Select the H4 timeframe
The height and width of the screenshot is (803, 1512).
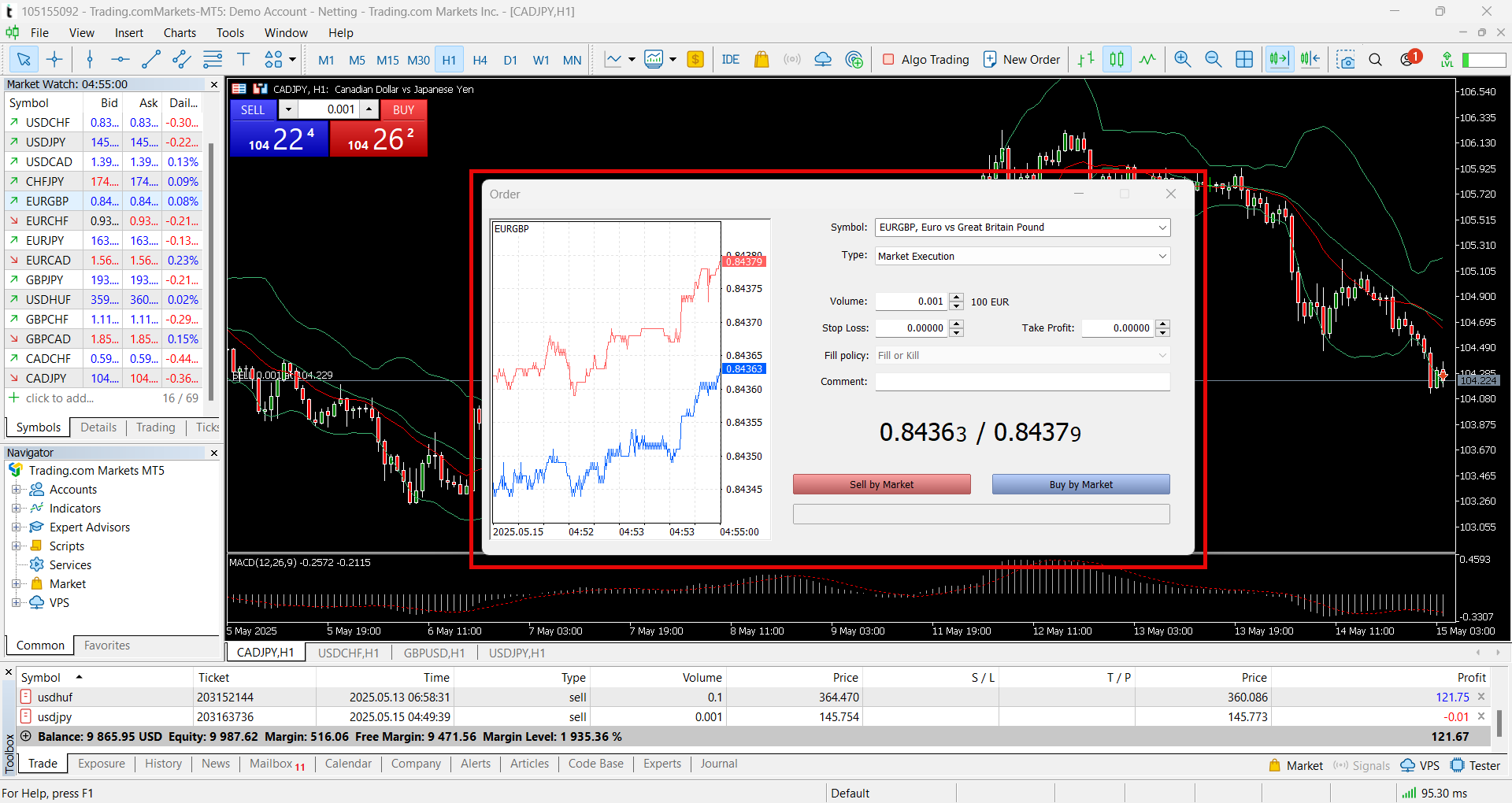coord(480,60)
